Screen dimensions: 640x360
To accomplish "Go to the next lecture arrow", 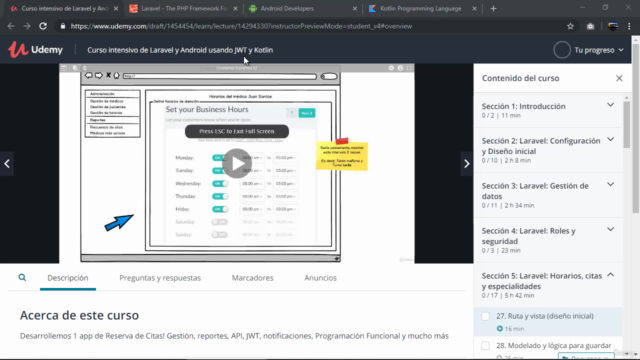I will click(467, 164).
